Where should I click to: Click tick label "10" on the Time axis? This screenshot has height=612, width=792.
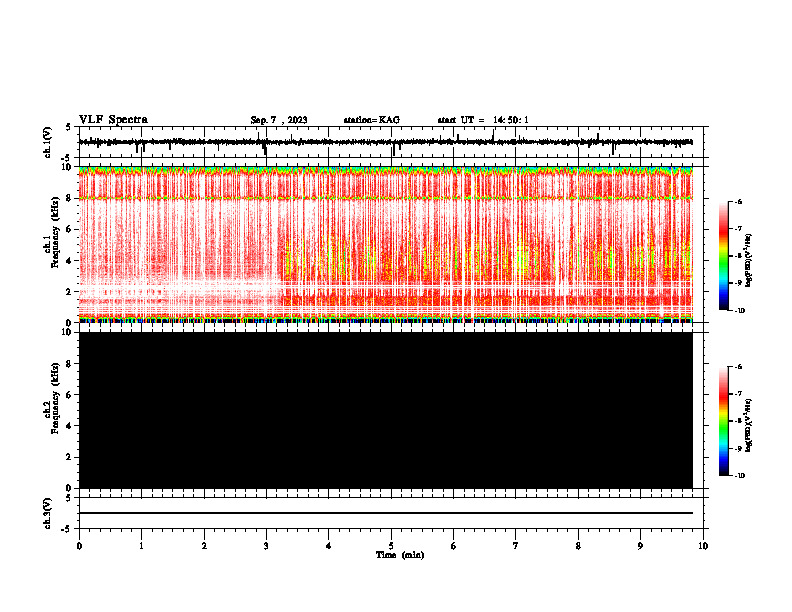(703, 546)
